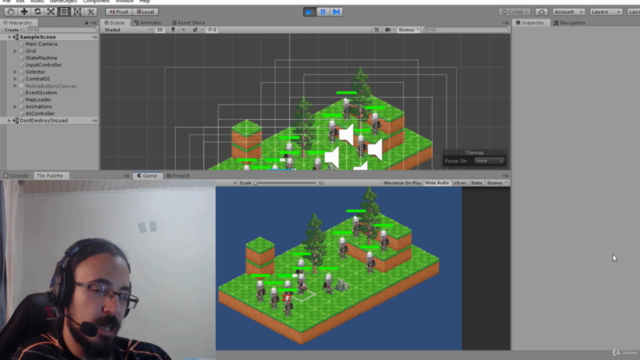Select the Move tool

[x=24, y=12]
